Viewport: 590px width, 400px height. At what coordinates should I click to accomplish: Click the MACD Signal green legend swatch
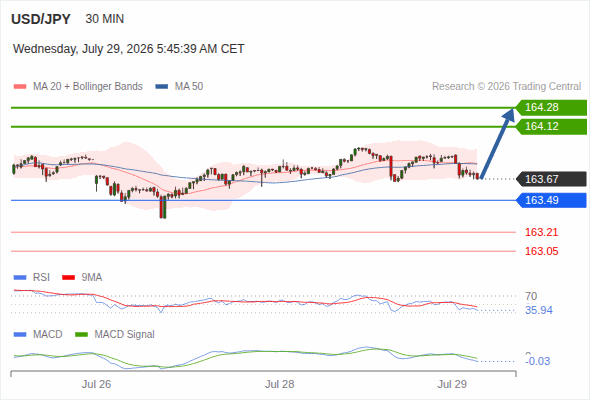point(81,335)
